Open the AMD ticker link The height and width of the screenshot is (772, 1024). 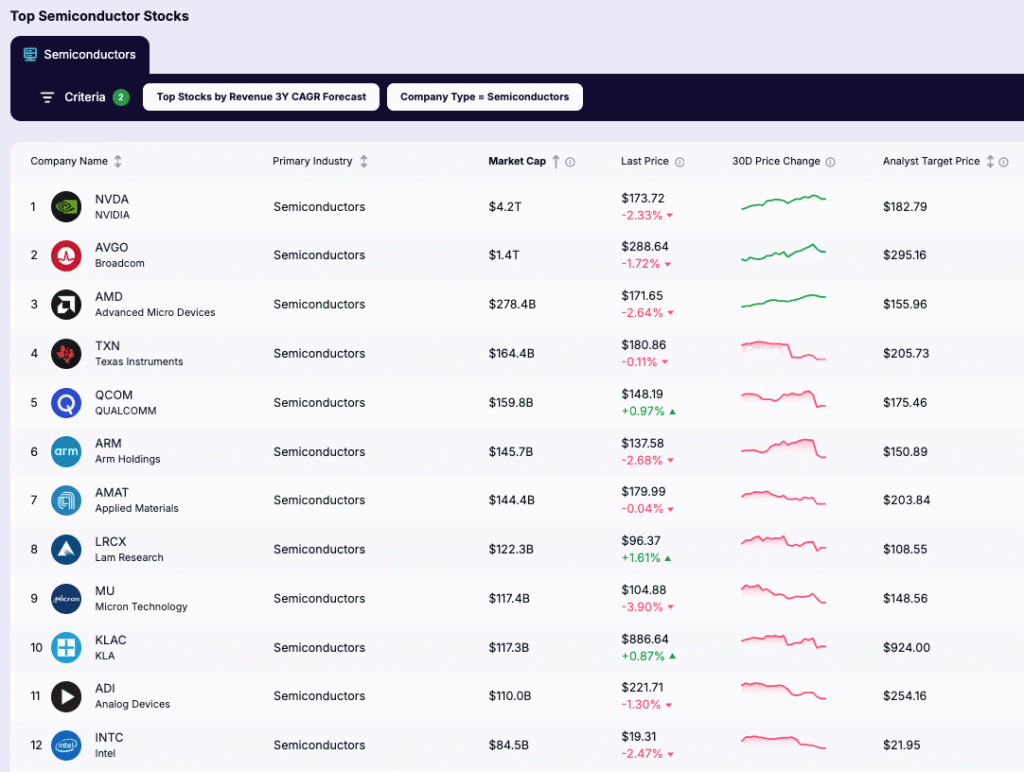point(109,297)
